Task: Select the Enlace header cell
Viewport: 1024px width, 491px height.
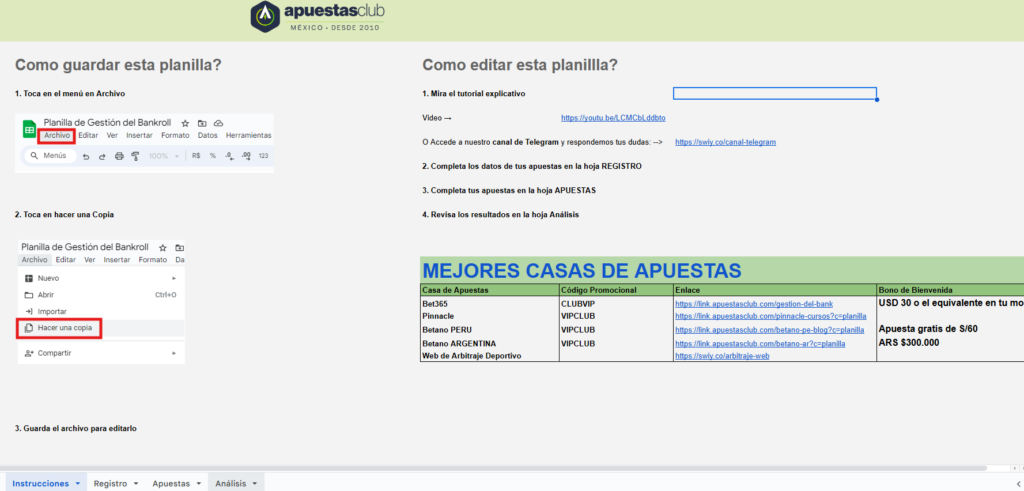Action: click(775, 290)
